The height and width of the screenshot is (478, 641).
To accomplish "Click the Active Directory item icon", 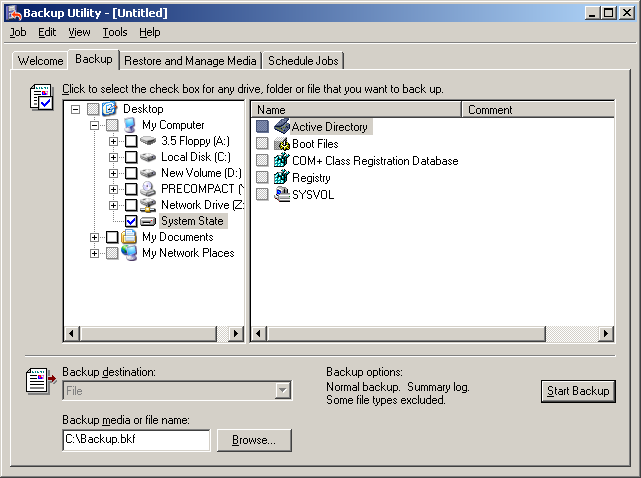I will 282,126.
